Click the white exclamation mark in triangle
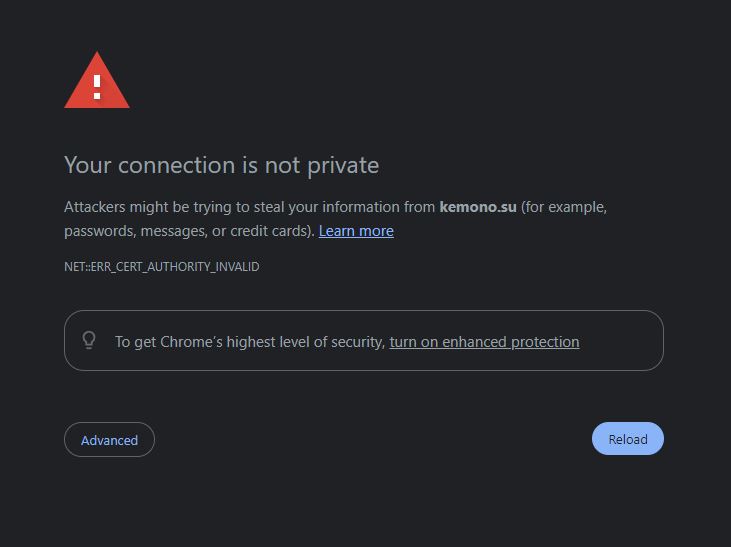Screen dimensions: 731x547 point(97,87)
